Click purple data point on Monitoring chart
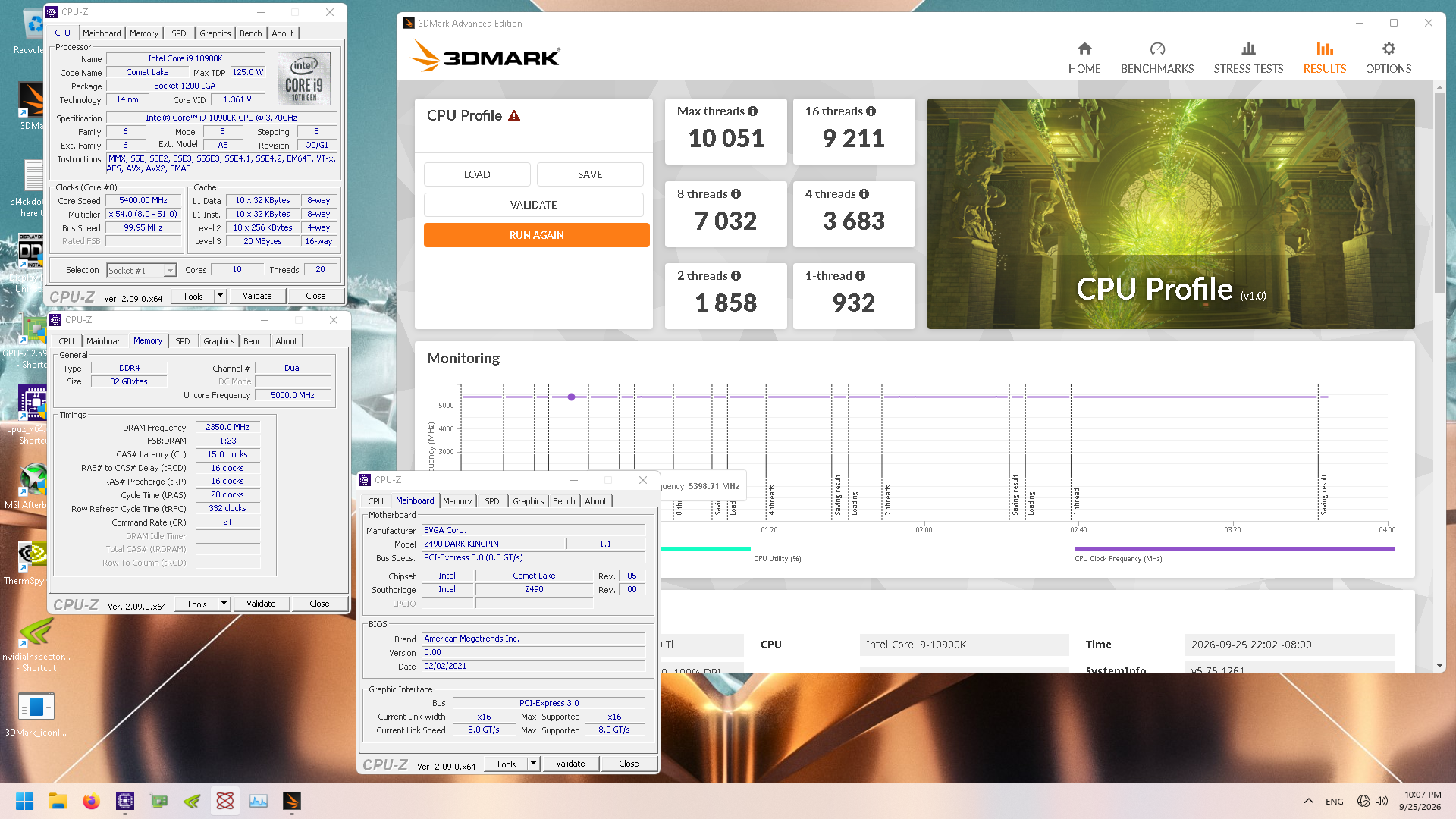This screenshot has height=819, width=1456. [571, 397]
